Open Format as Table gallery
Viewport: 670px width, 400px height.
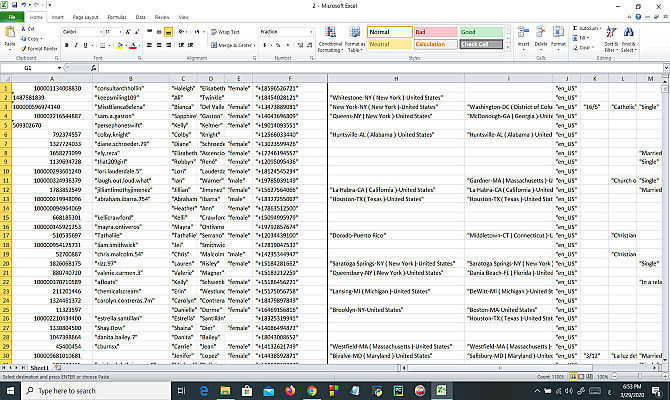click(355, 39)
